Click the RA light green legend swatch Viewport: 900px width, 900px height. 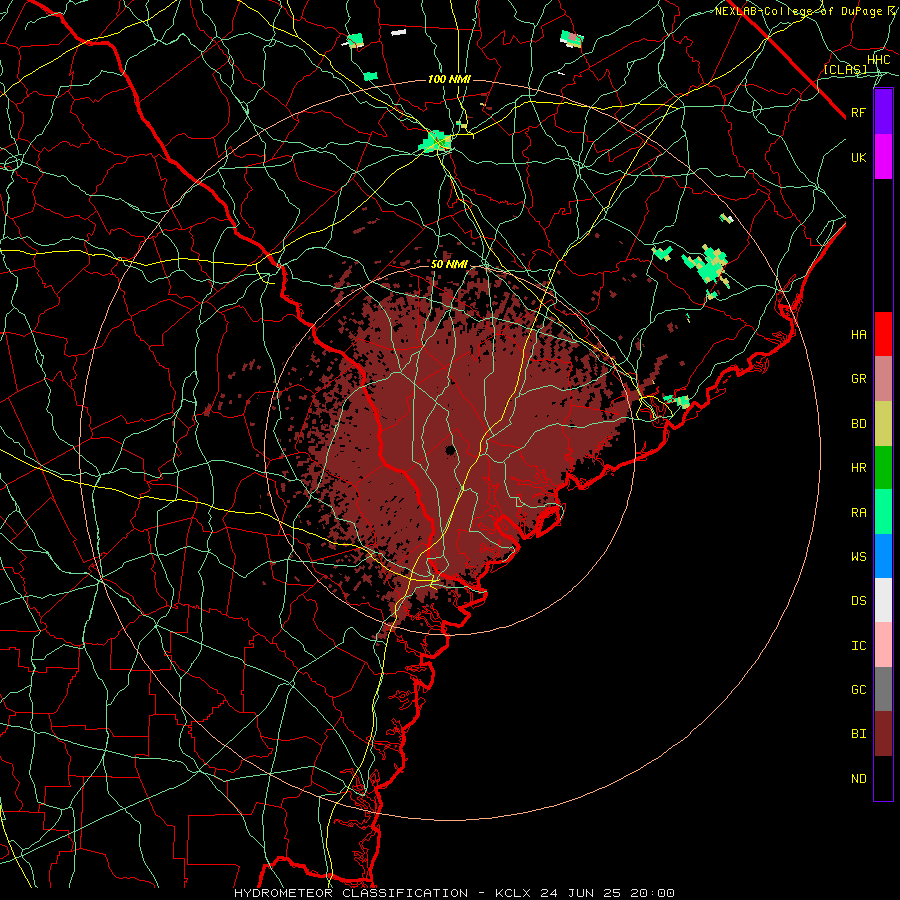(x=883, y=512)
